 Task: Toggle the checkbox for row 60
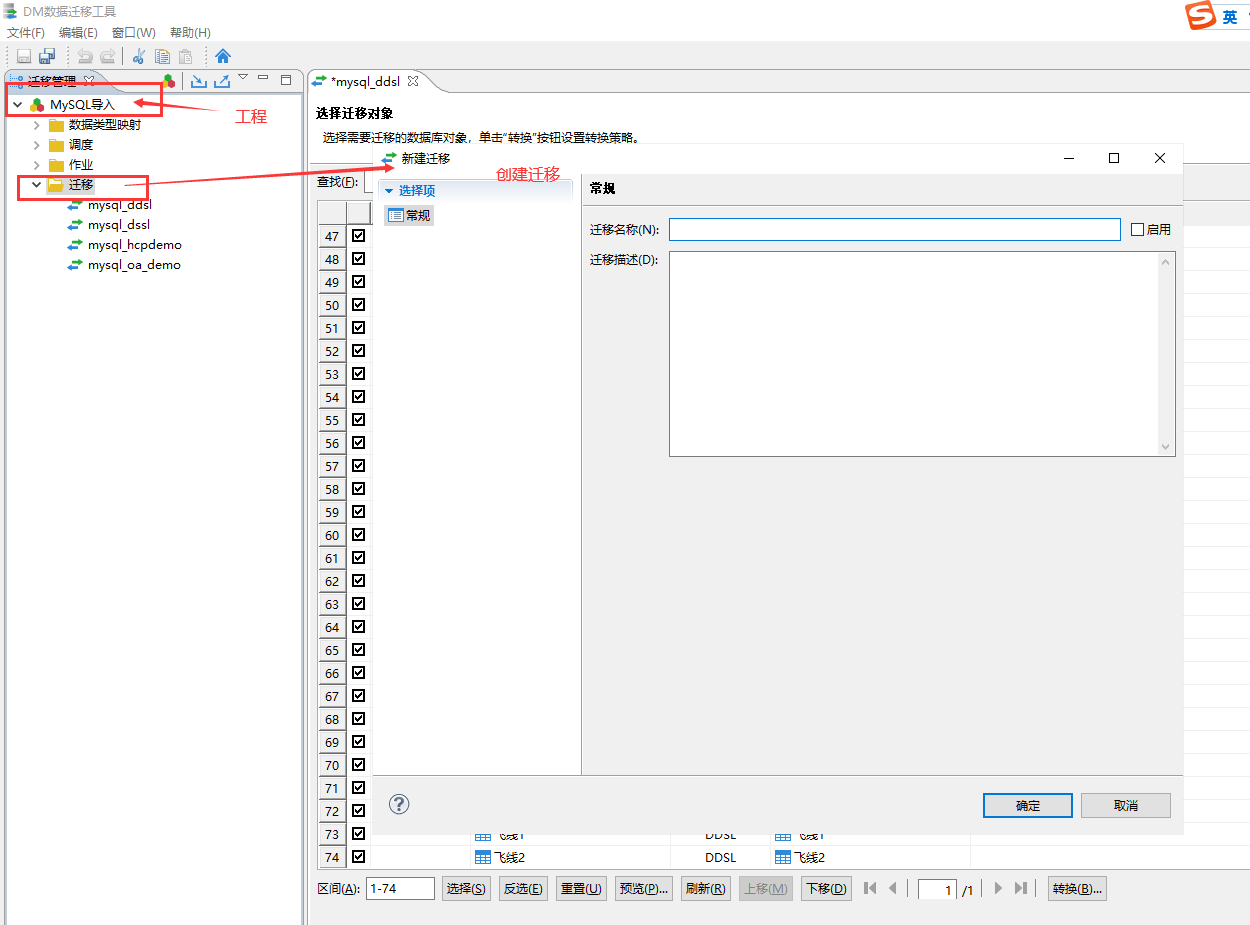(x=359, y=535)
